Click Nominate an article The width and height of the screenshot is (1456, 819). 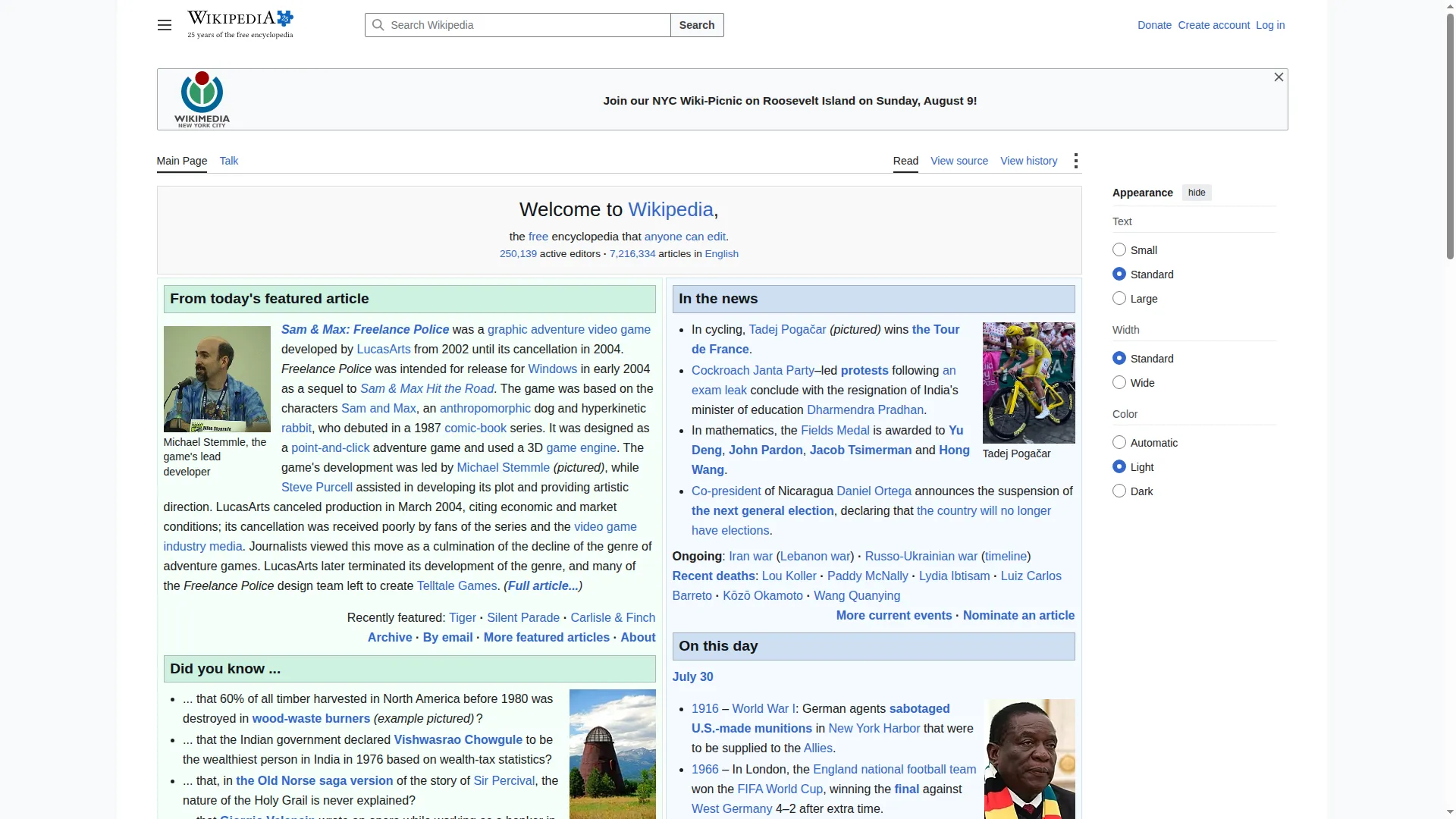coord(1018,615)
